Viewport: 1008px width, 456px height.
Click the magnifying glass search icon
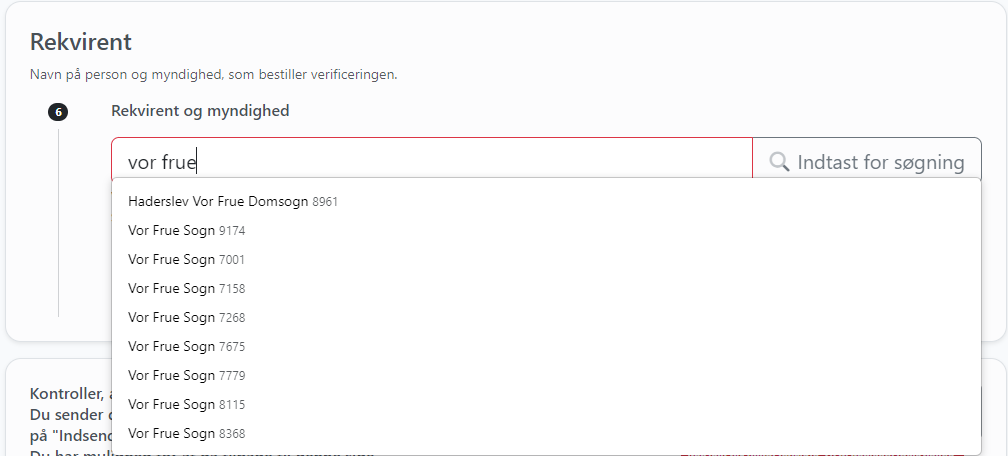(x=779, y=162)
